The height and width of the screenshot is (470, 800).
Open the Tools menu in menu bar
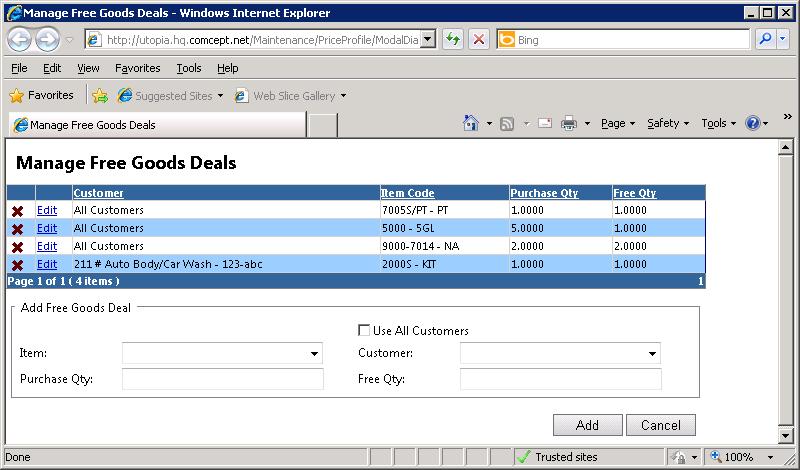click(188, 68)
